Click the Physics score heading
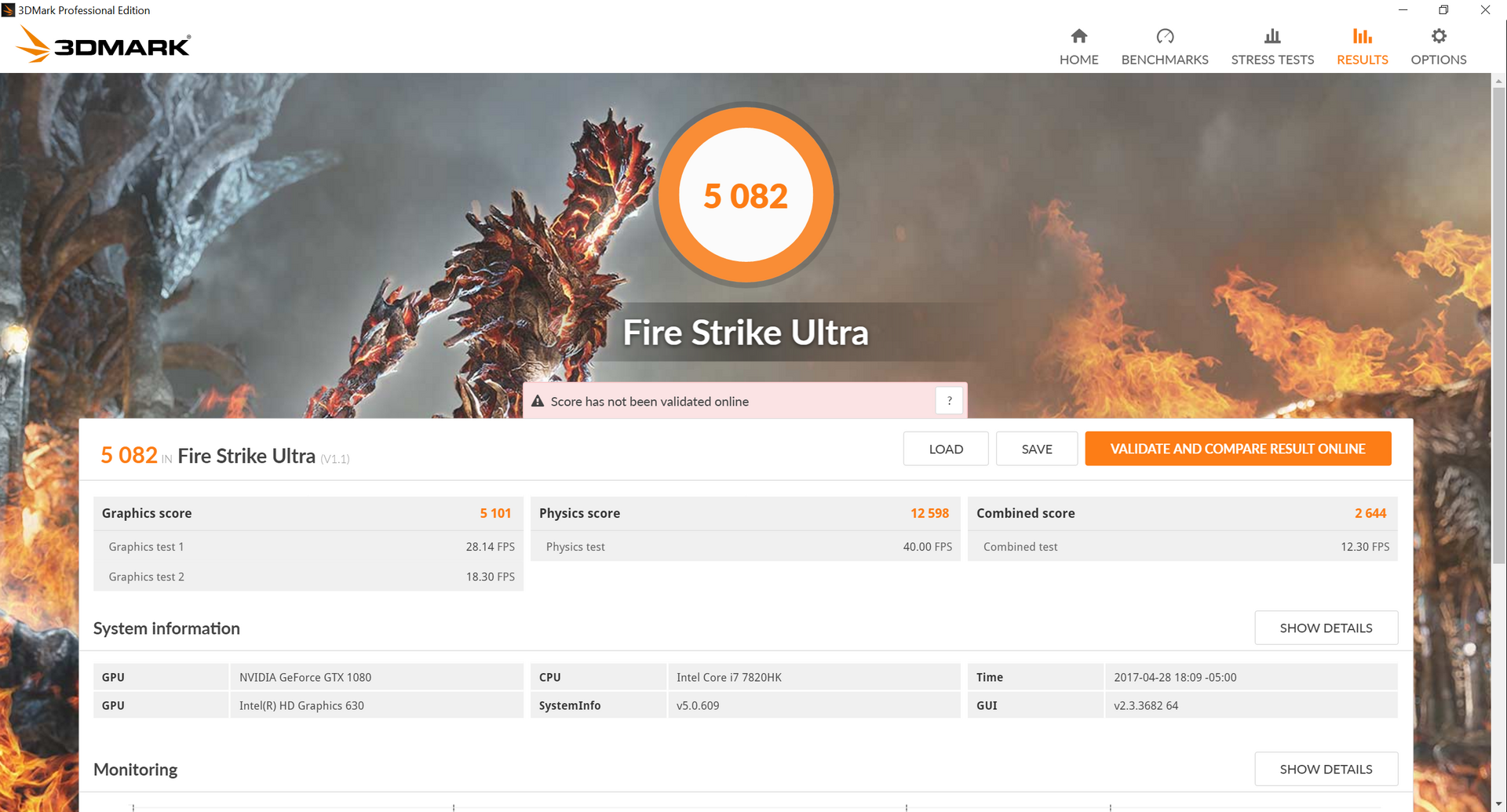This screenshot has width=1507, height=812. coord(579,513)
